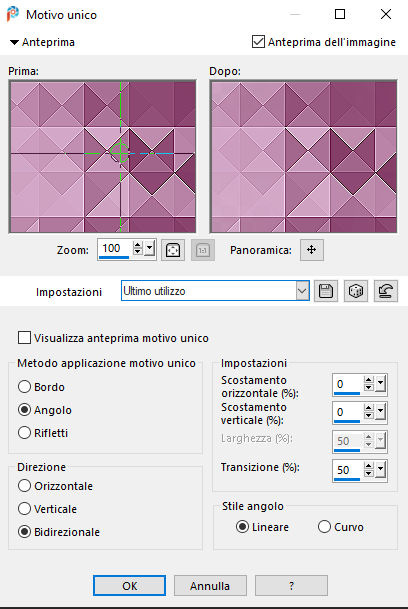Click the Scostamento orizzontale input field
The height and width of the screenshot is (609, 408).
click(348, 385)
